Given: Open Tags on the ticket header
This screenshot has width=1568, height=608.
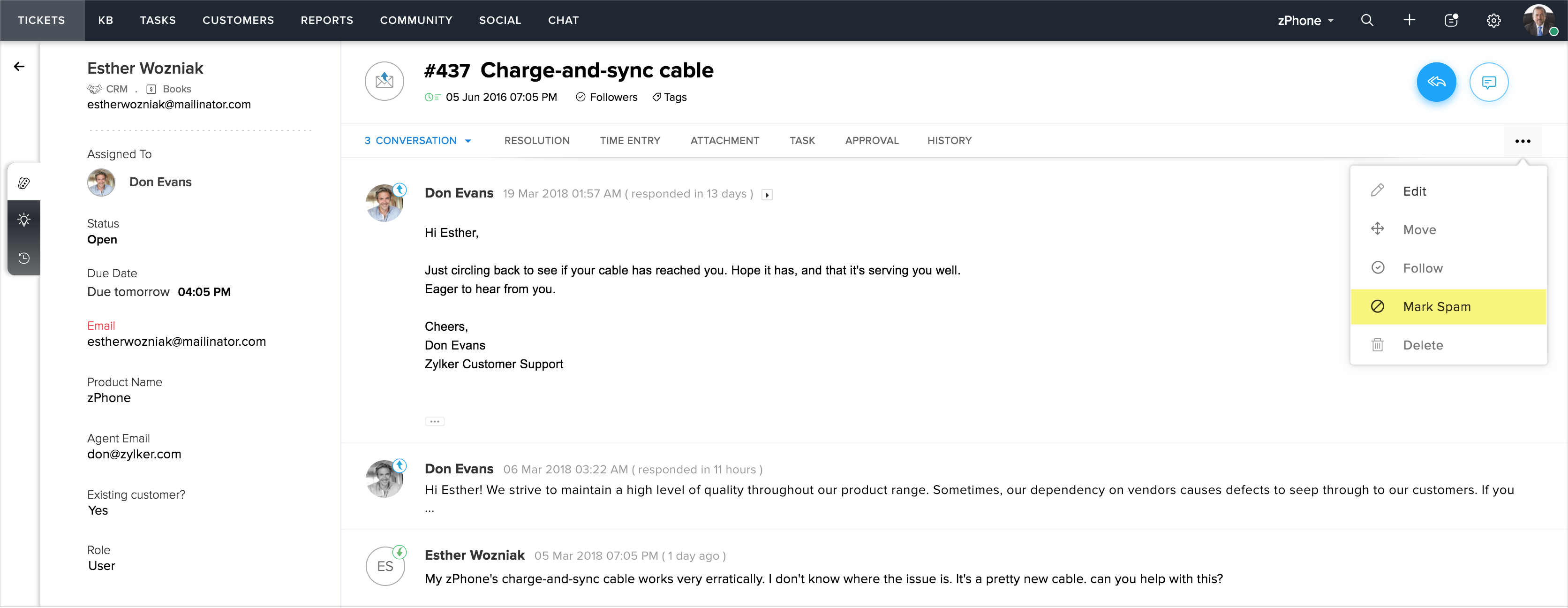Looking at the screenshot, I should 669,98.
